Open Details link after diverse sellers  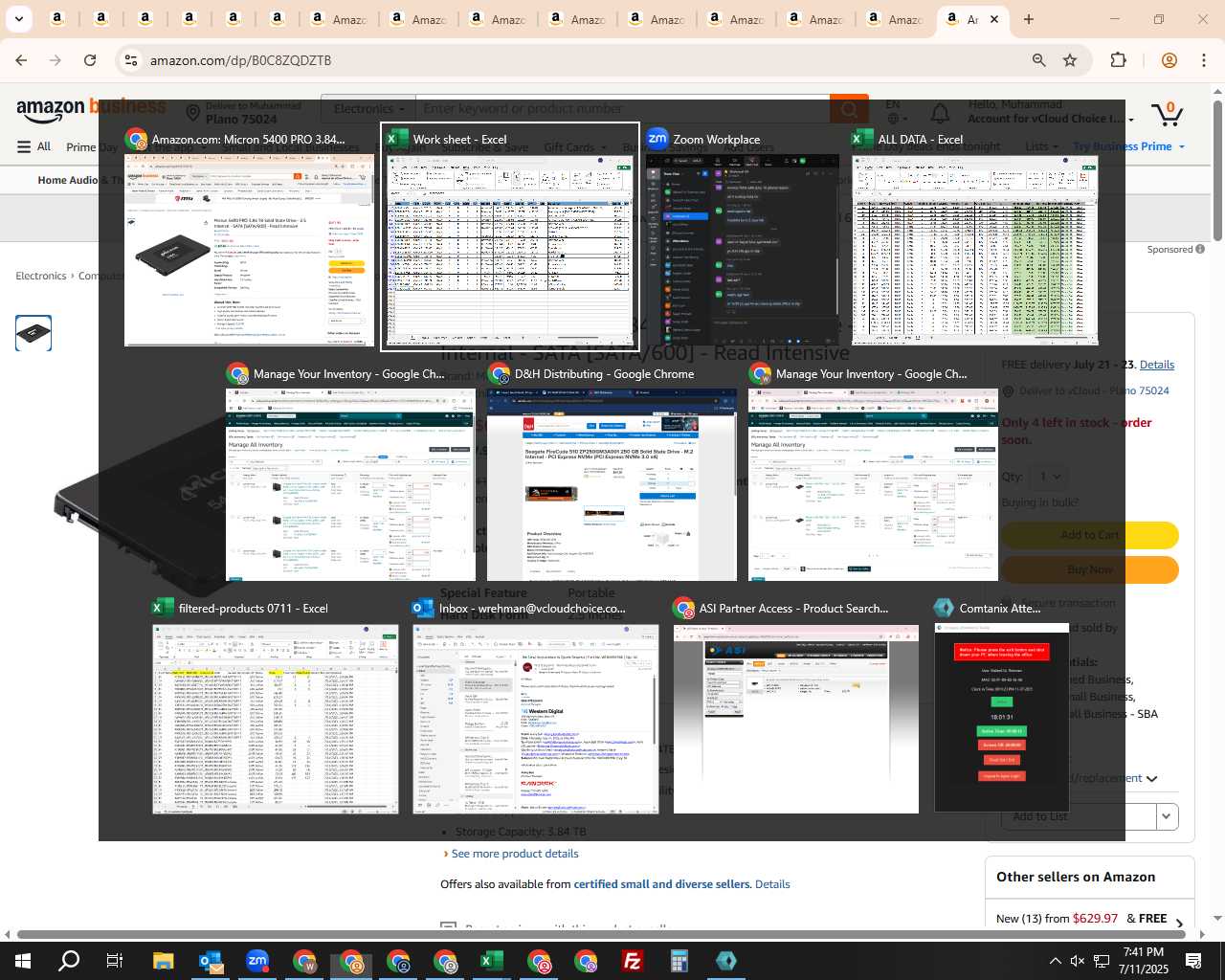point(772,884)
